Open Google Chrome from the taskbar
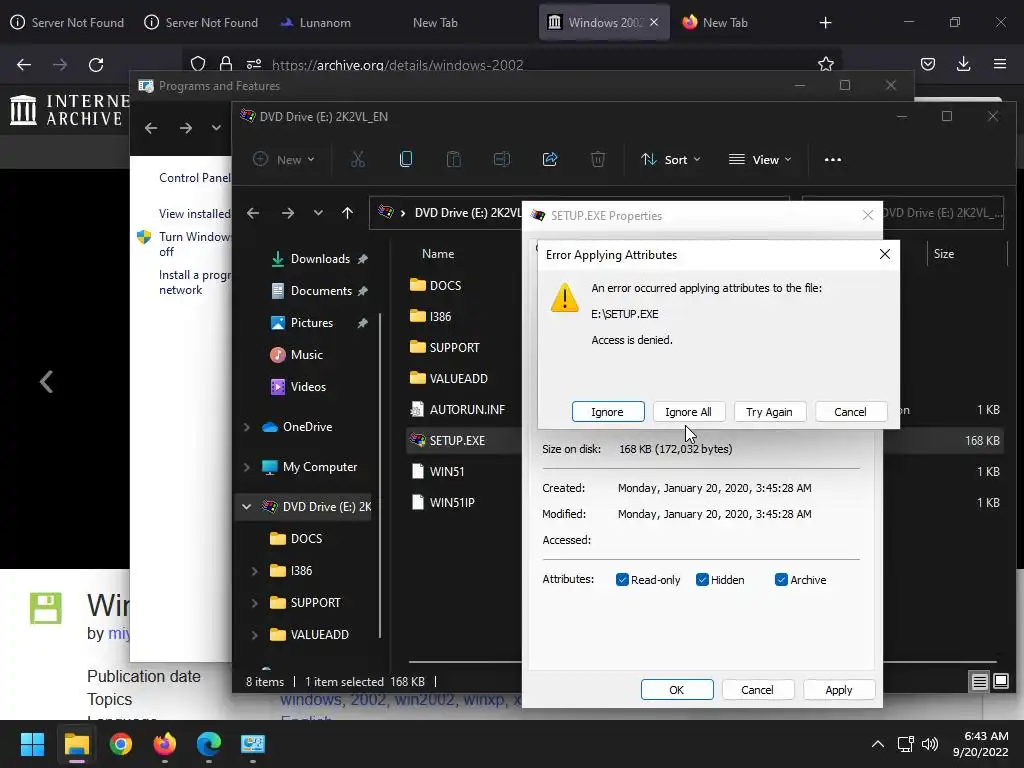The height and width of the screenshot is (768, 1024). click(x=121, y=744)
